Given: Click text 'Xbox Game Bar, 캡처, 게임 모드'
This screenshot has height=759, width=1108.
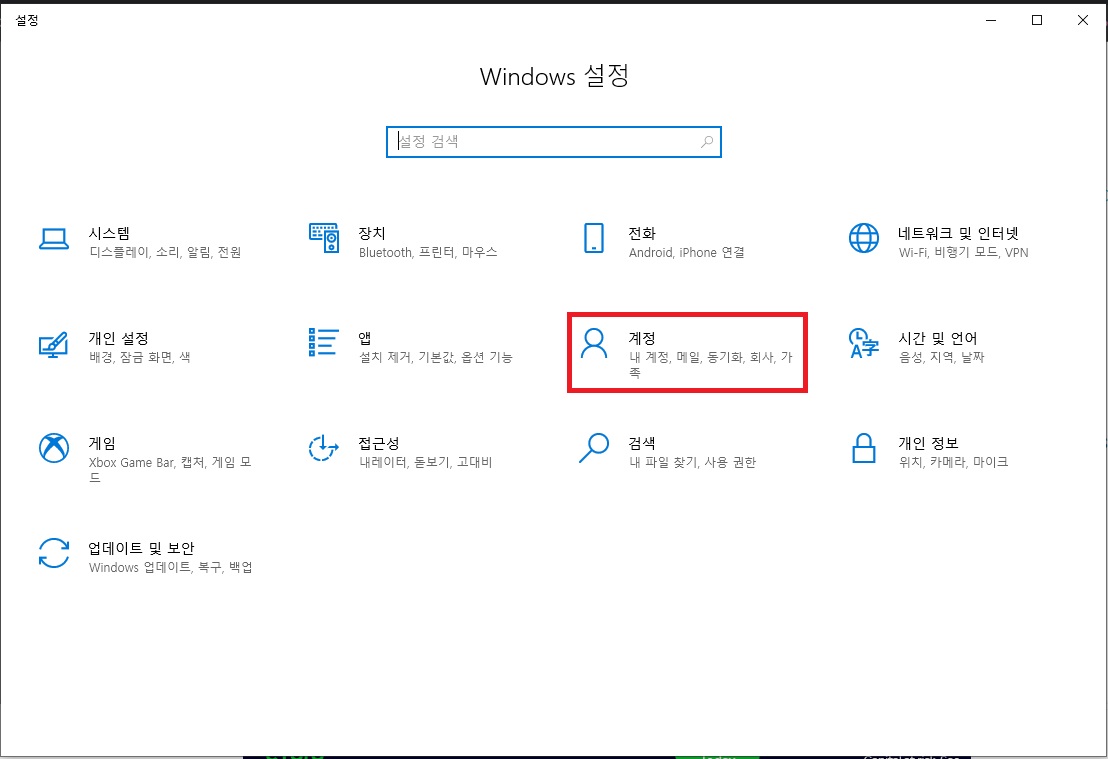Looking at the screenshot, I should (x=170, y=470).
